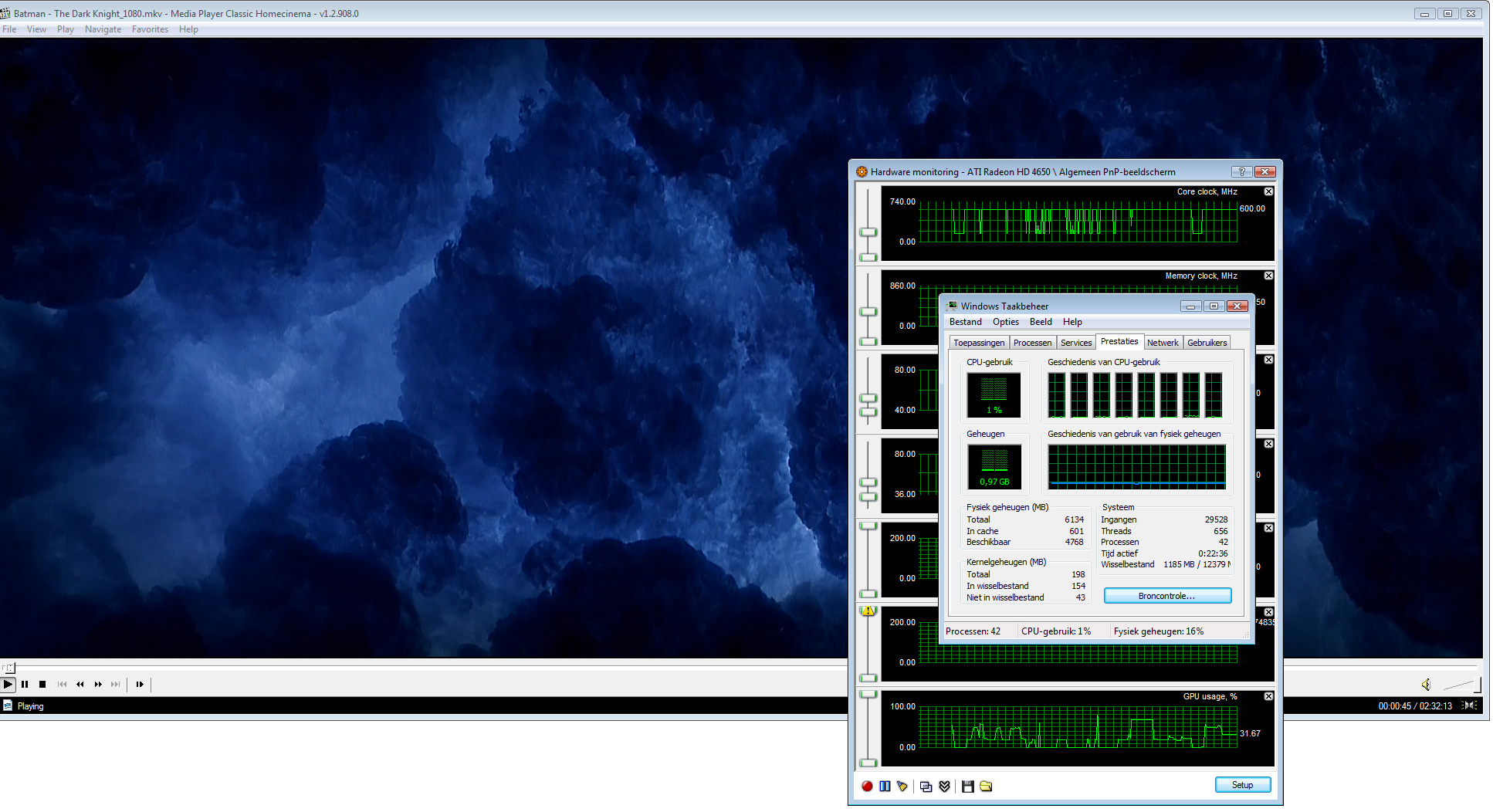Mute audio using the speaker icon
This screenshot has width=1493, height=812.
(x=1426, y=685)
